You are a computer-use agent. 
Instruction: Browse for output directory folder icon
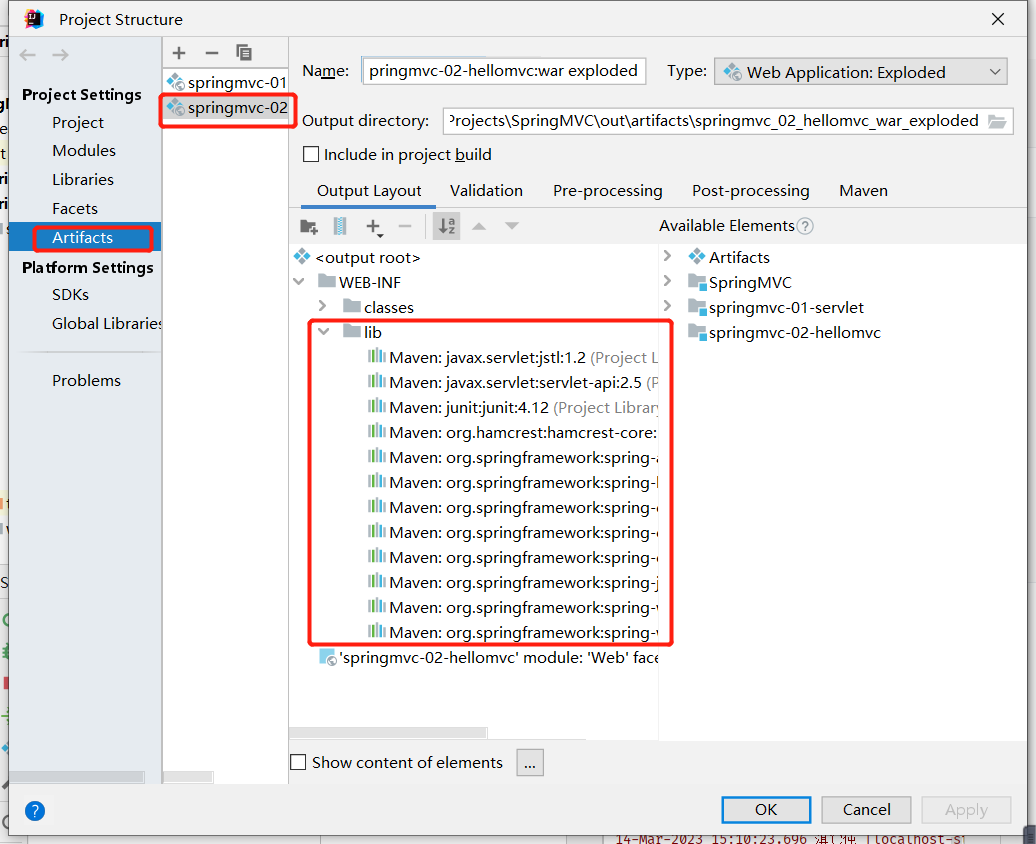pos(996,122)
